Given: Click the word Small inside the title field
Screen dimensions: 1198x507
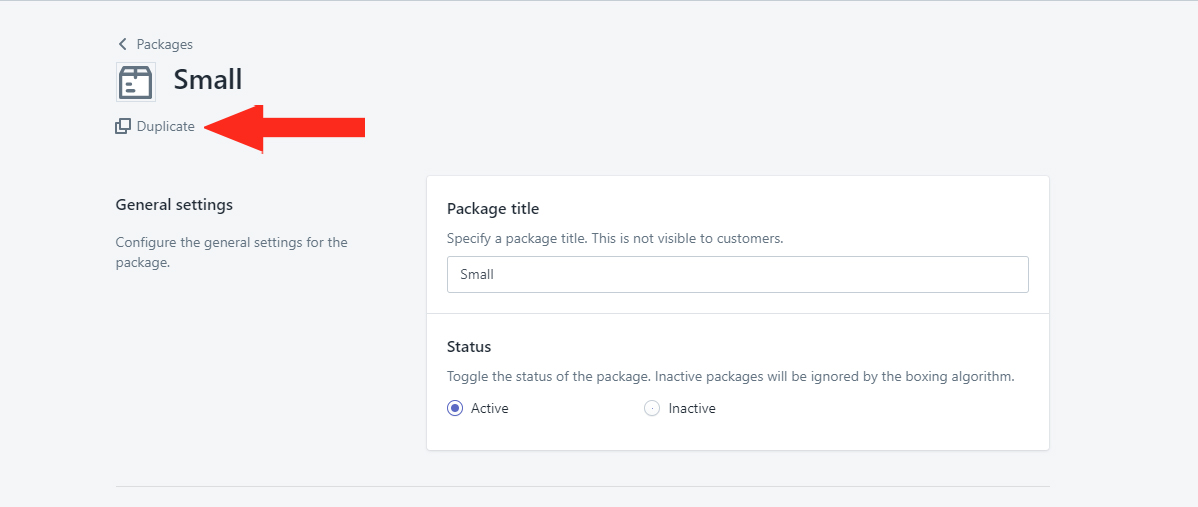Looking at the screenshot, I should tap(477, 274).
